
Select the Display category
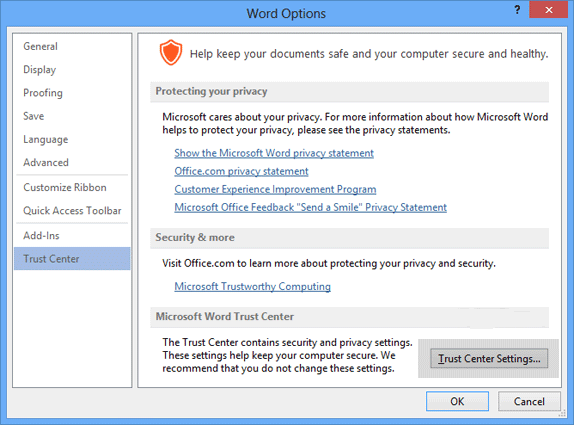pos(40,70)
